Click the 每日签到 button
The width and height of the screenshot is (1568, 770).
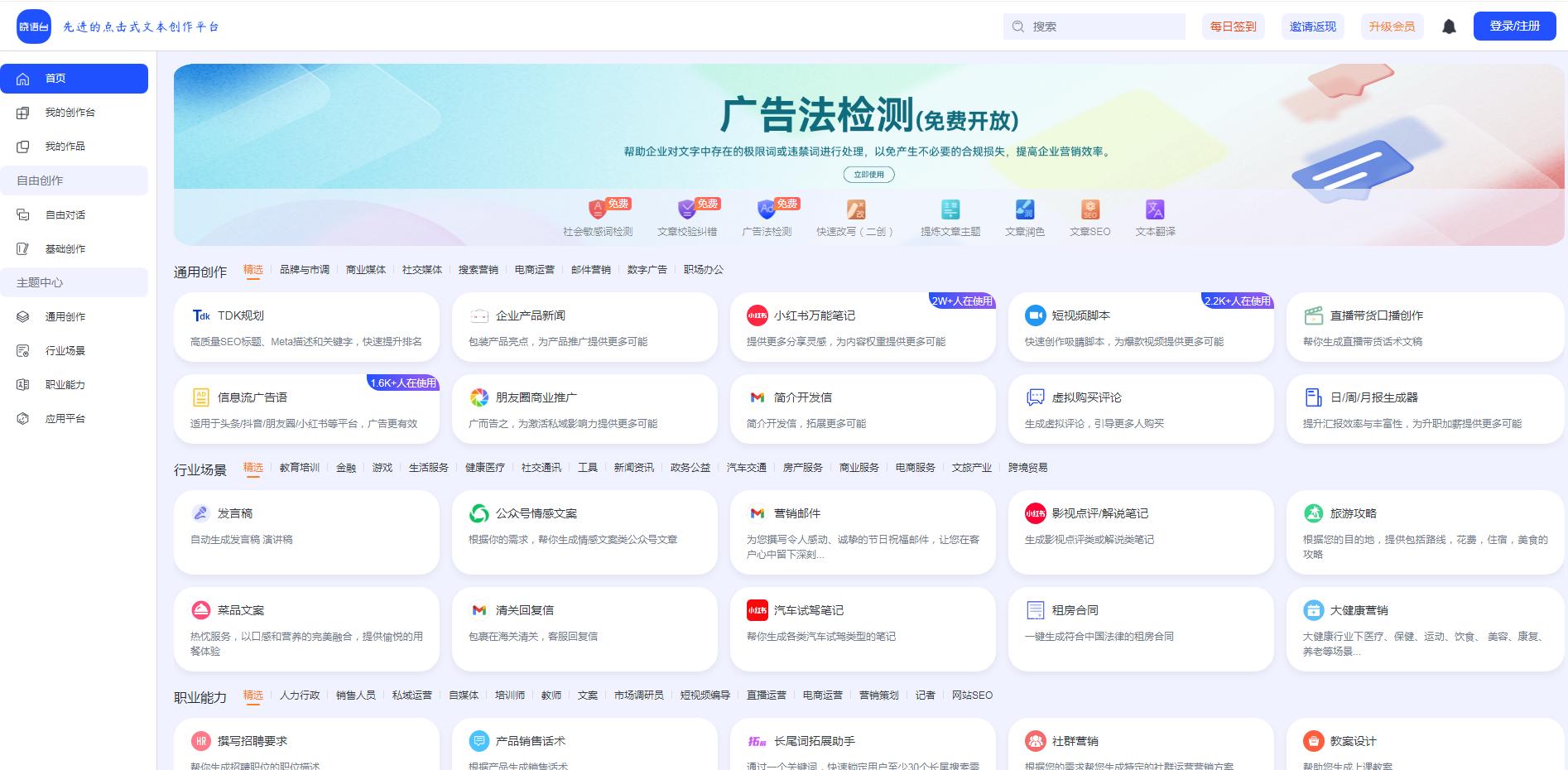(1234, 26)
